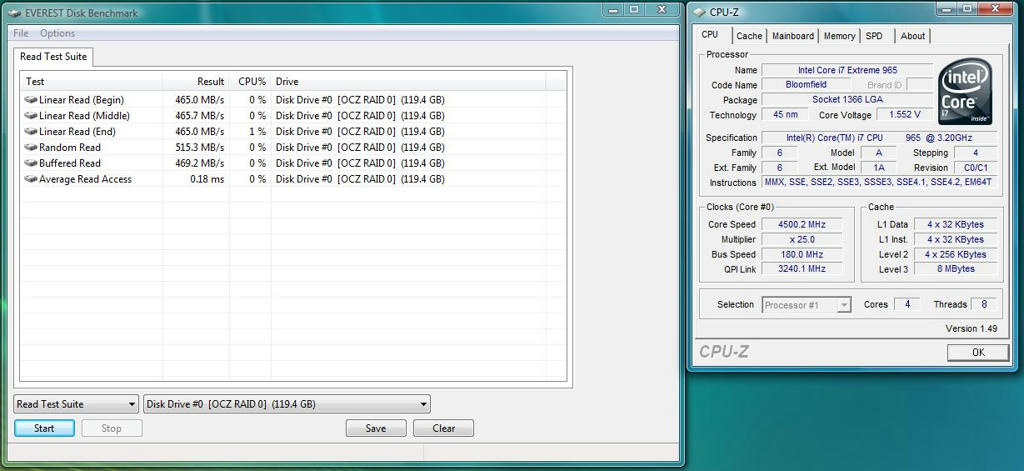Click the CPU% column header
Image resolution: width=1024 pixels, height=471 pixels.
[250, 82]
